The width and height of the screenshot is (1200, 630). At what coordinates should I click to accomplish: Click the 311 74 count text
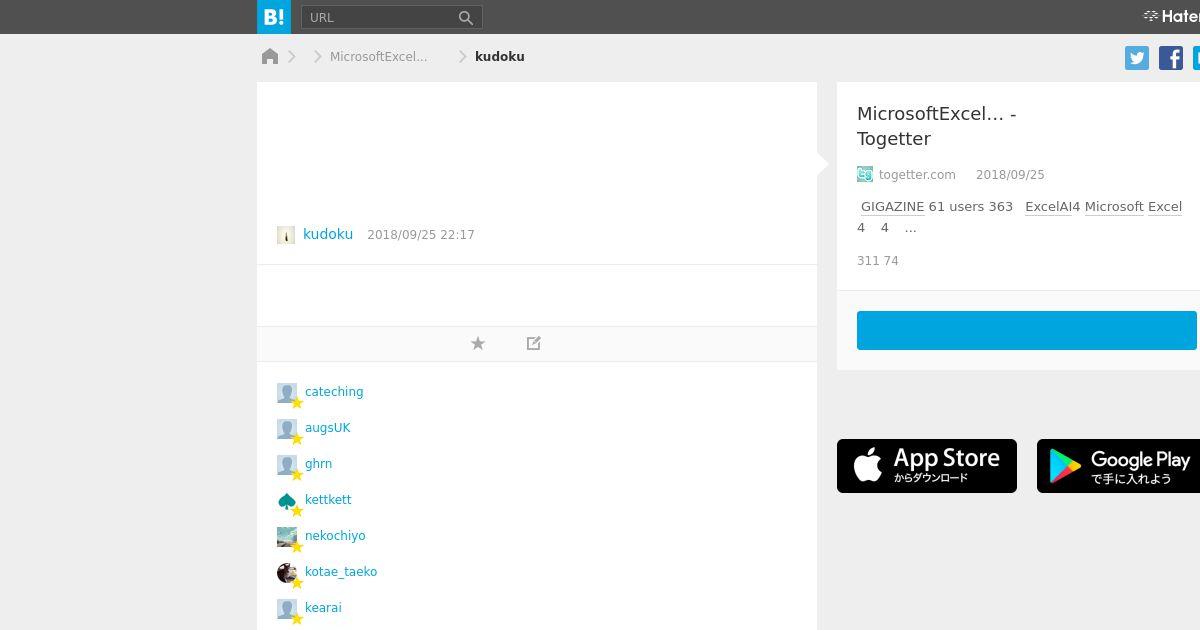click(x=878, y=261)
